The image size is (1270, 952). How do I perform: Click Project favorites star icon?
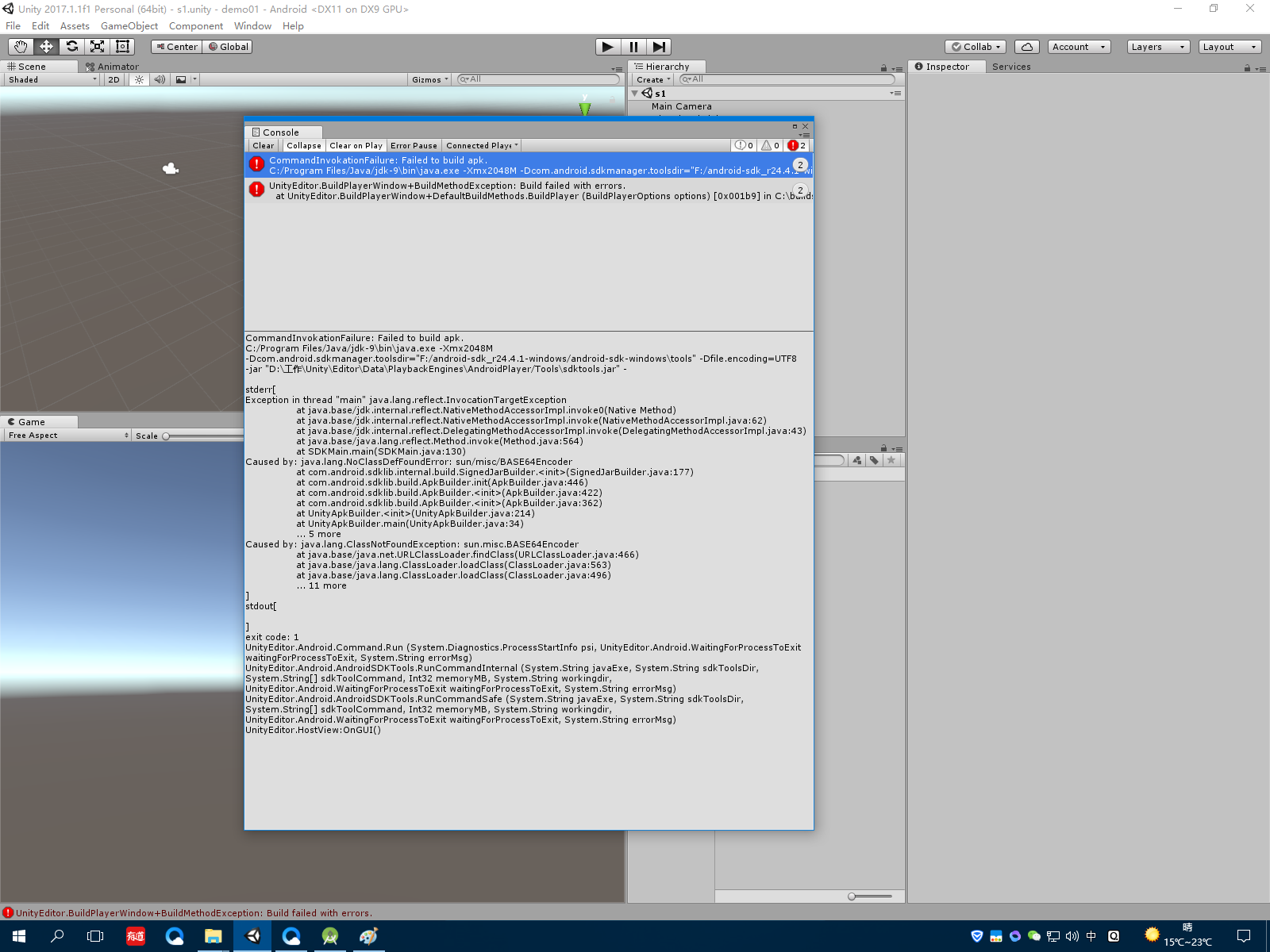point(891,460)
